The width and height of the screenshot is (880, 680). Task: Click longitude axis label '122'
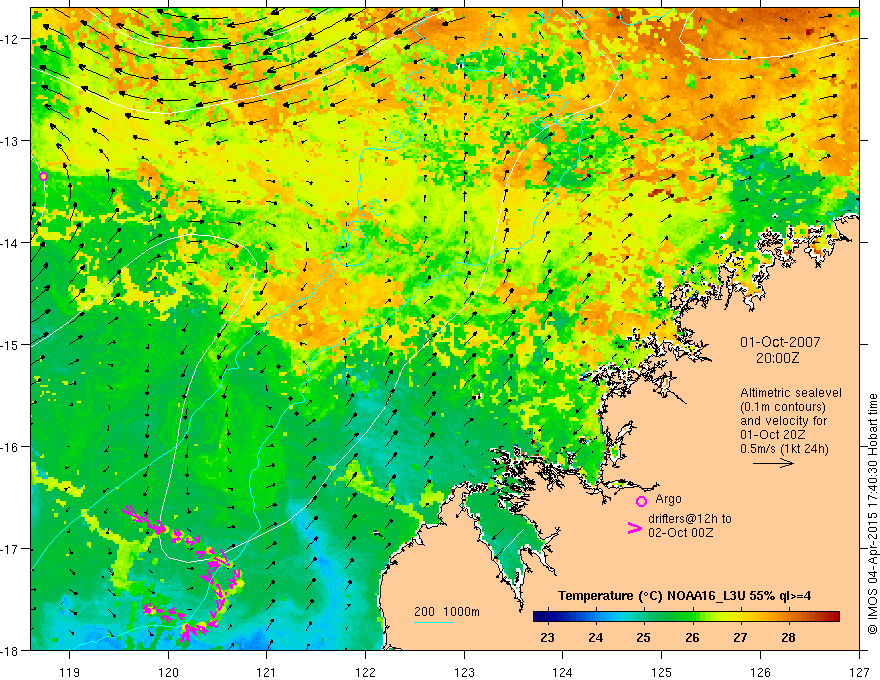pyautogui.click(x=365, y=672)
